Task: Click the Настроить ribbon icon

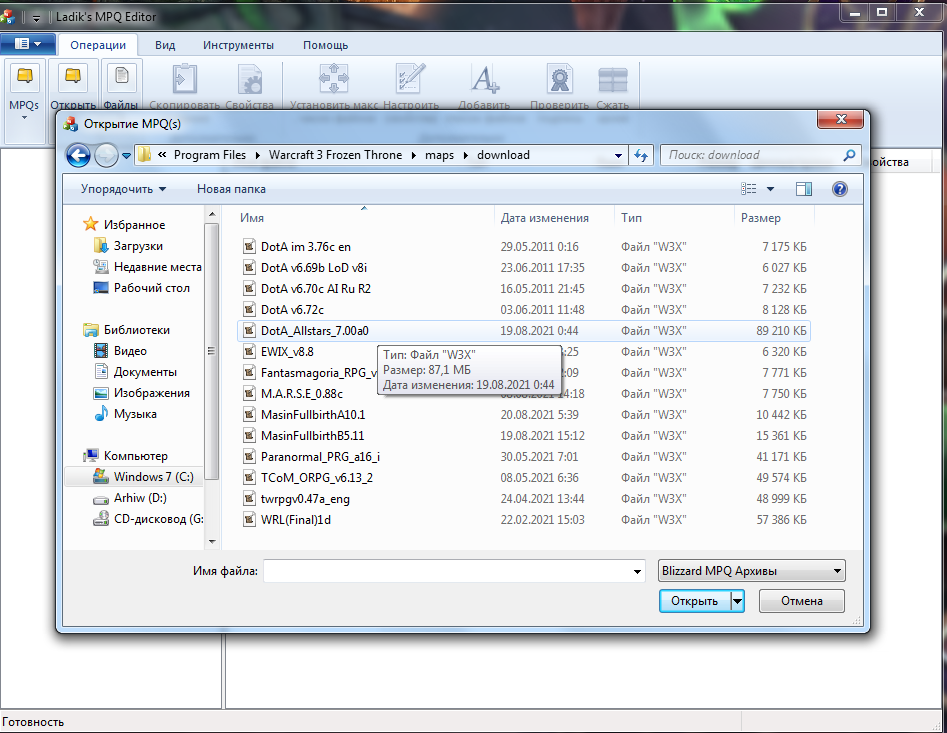Action: click(411, 78)
